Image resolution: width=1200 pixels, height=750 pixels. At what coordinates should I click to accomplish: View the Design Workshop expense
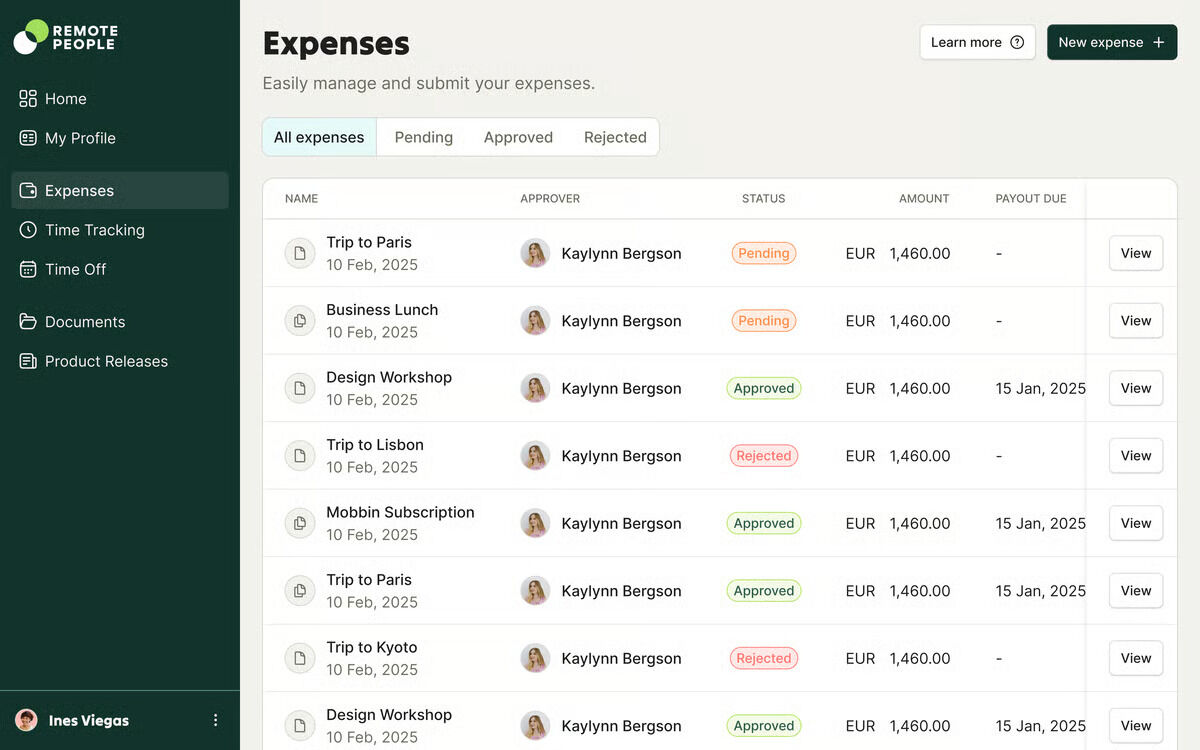tap(1135, 388)
